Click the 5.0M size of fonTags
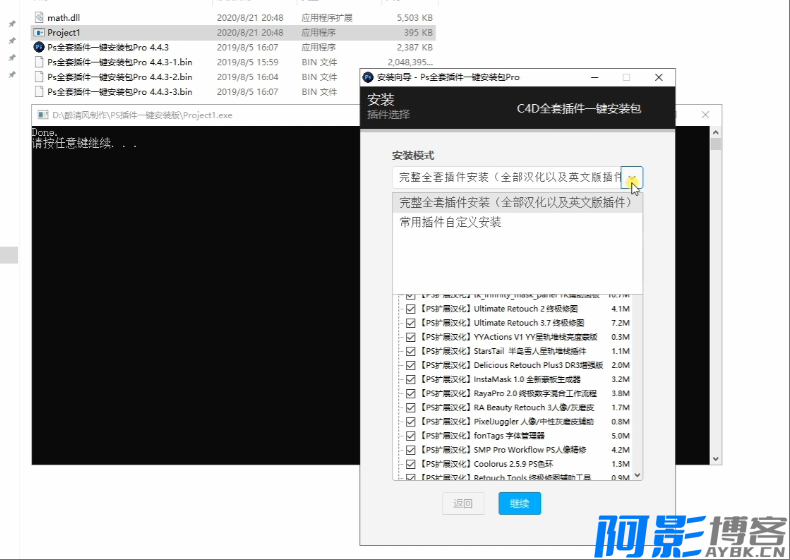 click(620, 436)
